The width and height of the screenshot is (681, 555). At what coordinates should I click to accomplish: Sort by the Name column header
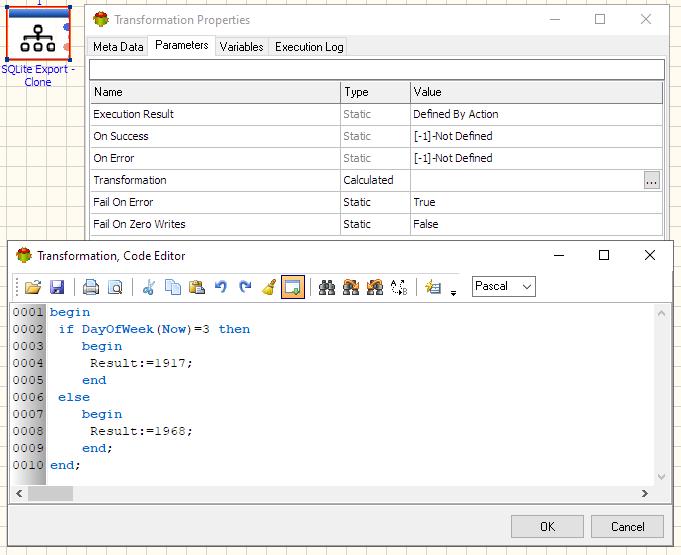pyautogui.click(x=215, y=92)
